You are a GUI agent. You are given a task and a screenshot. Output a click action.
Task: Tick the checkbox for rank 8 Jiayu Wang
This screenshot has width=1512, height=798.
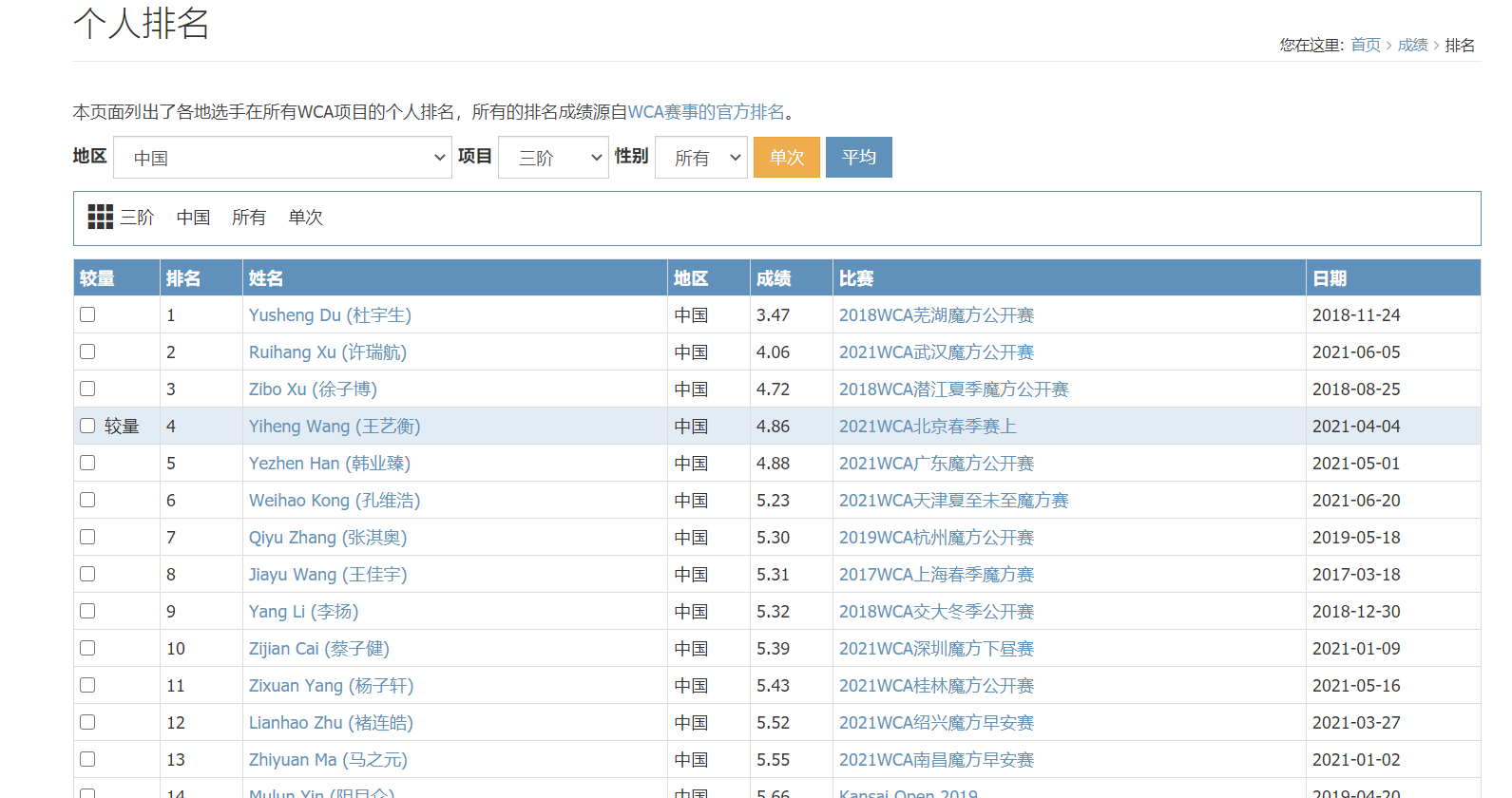(87, 574)
